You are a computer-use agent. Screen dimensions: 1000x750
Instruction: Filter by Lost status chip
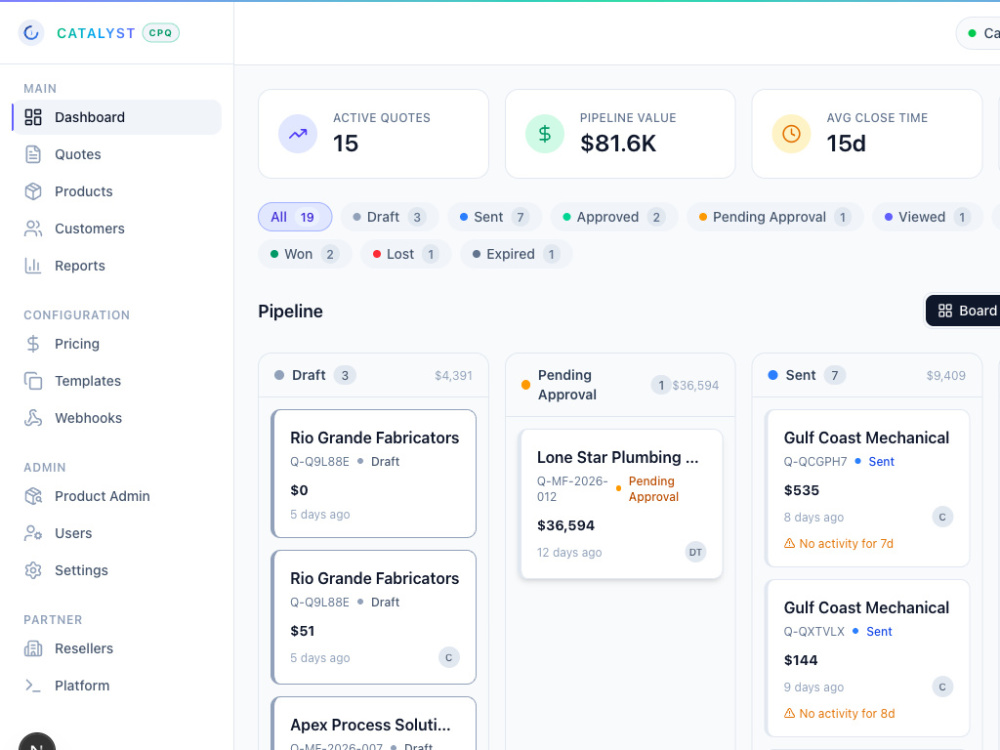[x=406, y=254]
